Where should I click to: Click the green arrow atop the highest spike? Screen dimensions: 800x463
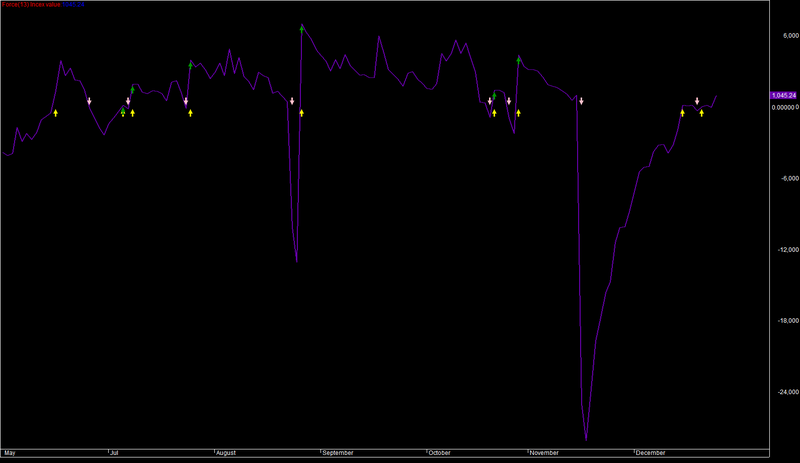[x=302, y=30]
